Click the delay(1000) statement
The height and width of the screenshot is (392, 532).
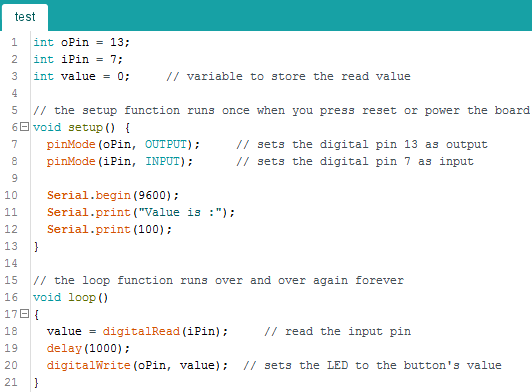pyautogui.click(x=88, y=348)
